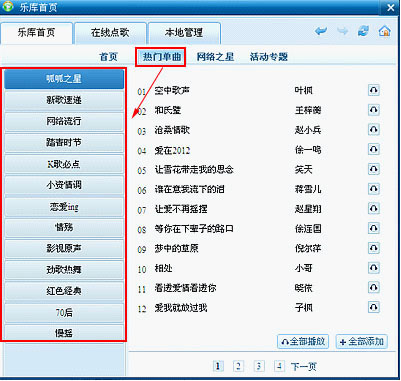Click the artist name 徐一鸣

click(308, 150)
